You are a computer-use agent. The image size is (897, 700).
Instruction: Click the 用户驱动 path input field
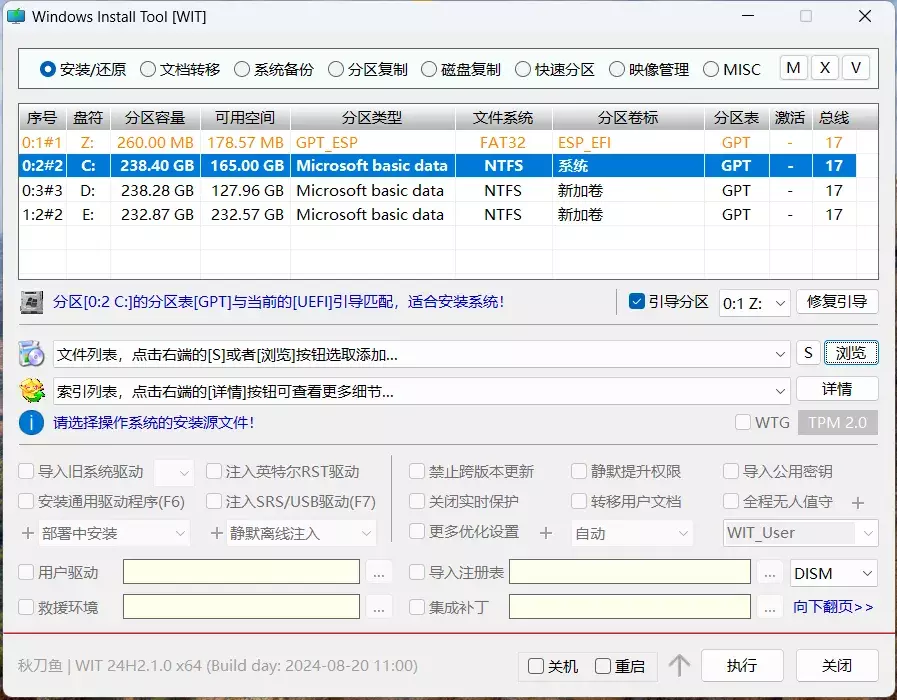[x=241, y=572]
